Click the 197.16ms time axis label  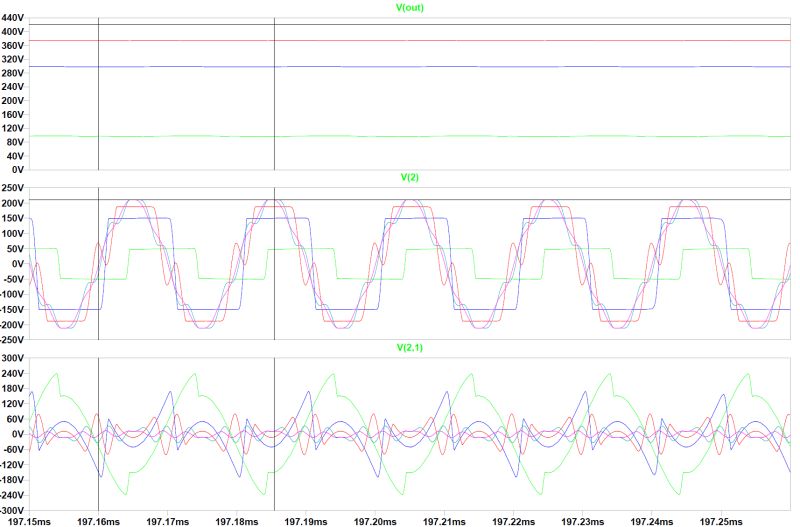(98, 521)
